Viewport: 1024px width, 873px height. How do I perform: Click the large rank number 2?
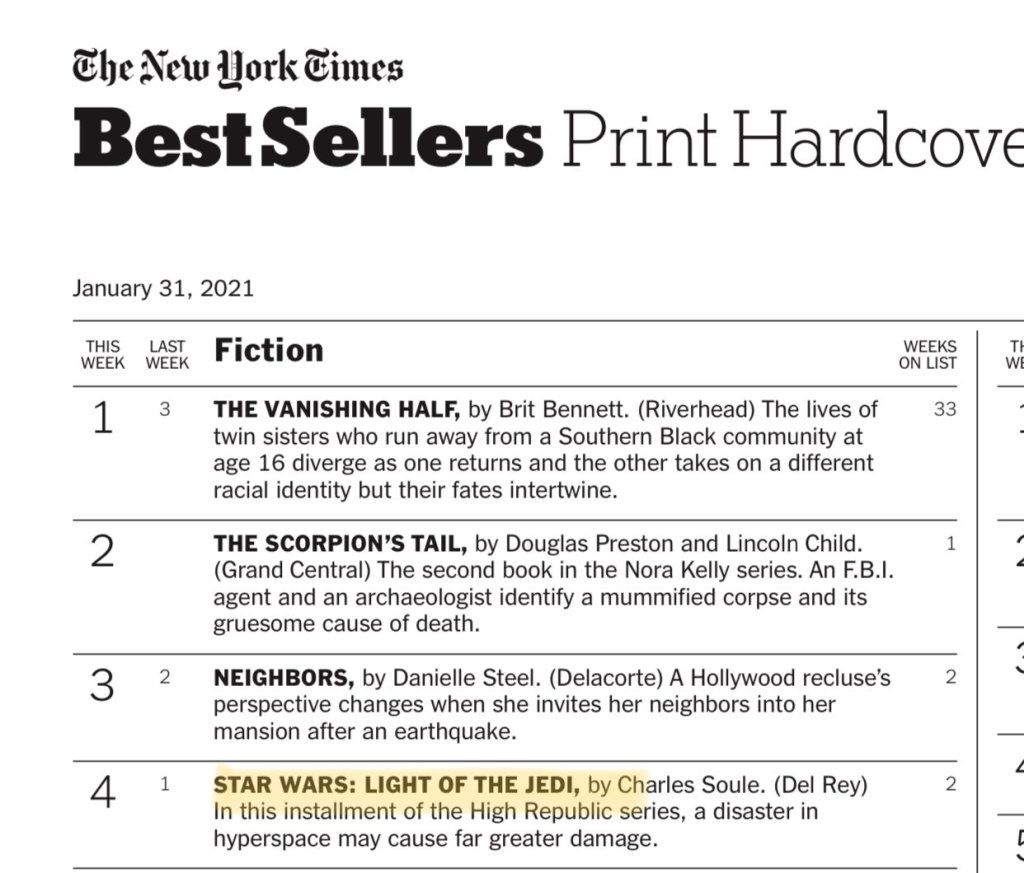click(x=102, y=552)
